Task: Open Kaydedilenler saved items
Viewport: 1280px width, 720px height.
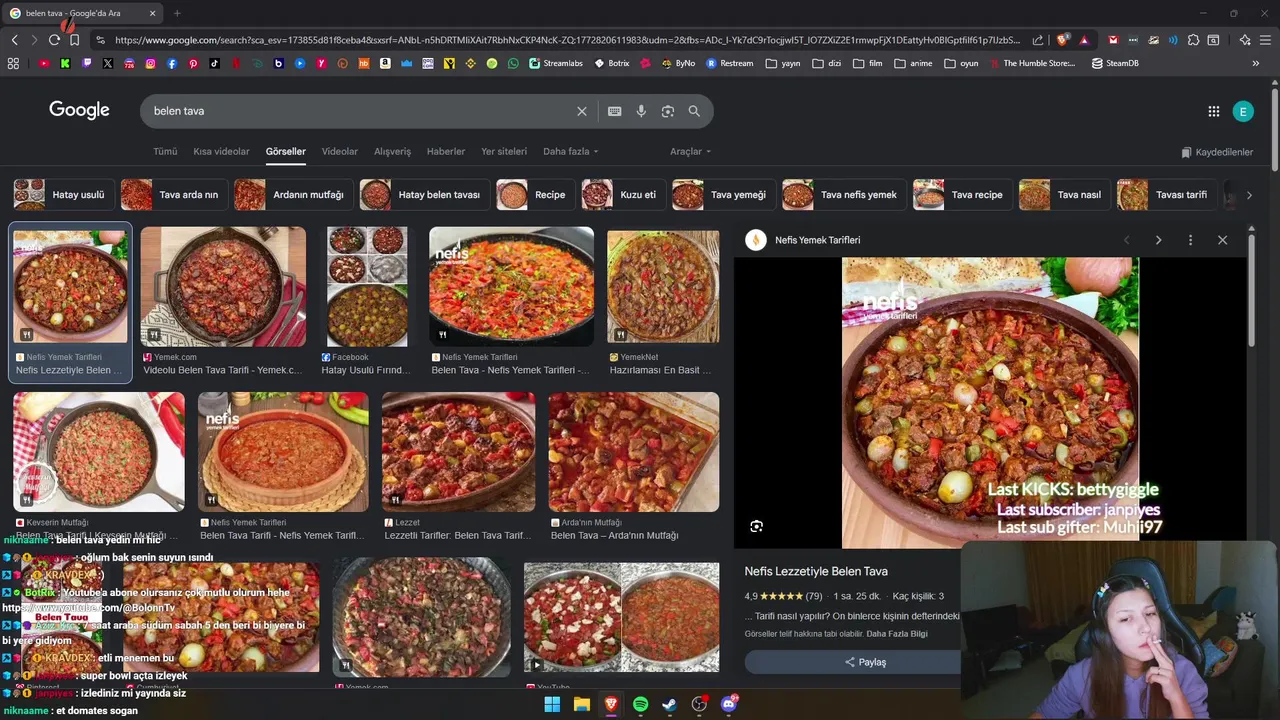Action: (x=1217, y=152)
